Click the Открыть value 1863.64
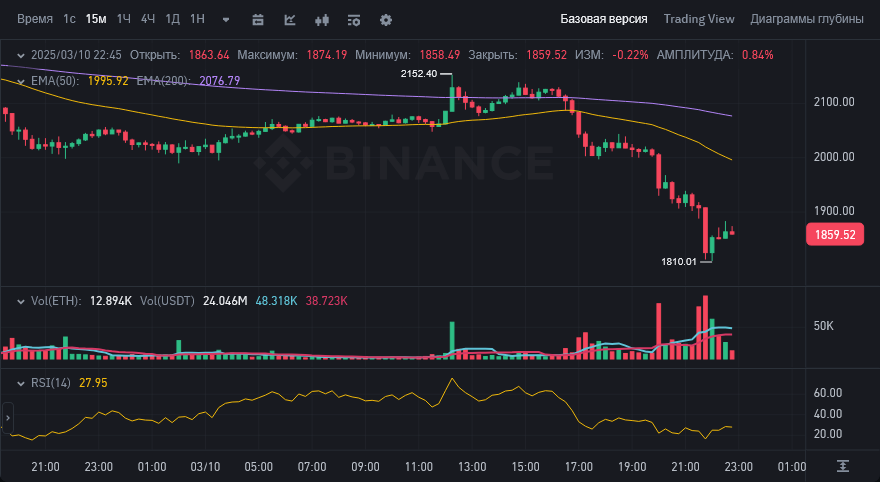 tap(209, 55)
